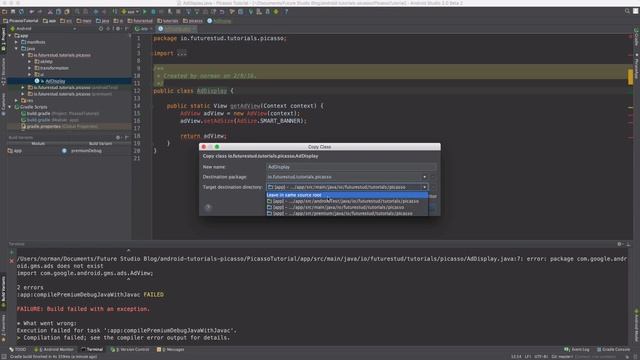Click the yellow warning marker on editor scrollbar
Viewport: 640px width, 360px height.
[631, 77]
